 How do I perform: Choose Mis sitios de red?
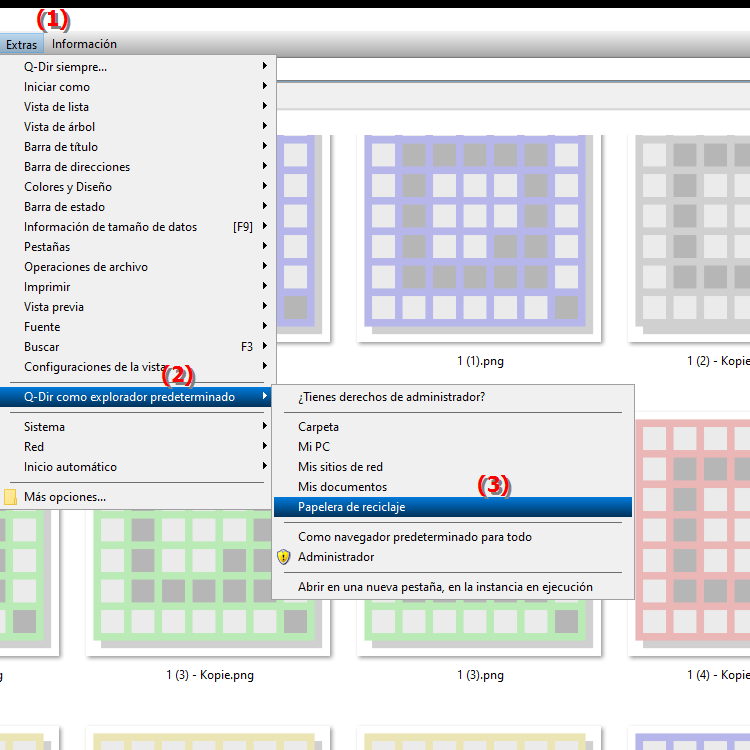coord(453,467)
